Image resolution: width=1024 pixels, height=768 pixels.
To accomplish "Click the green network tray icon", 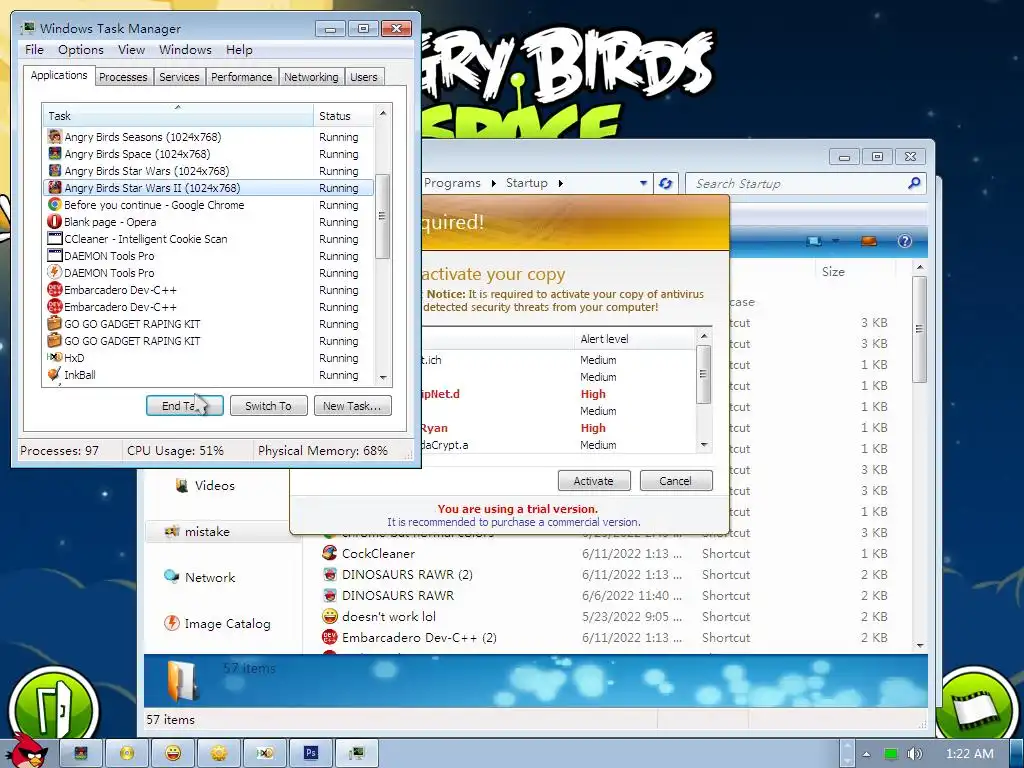I will 891,754.
